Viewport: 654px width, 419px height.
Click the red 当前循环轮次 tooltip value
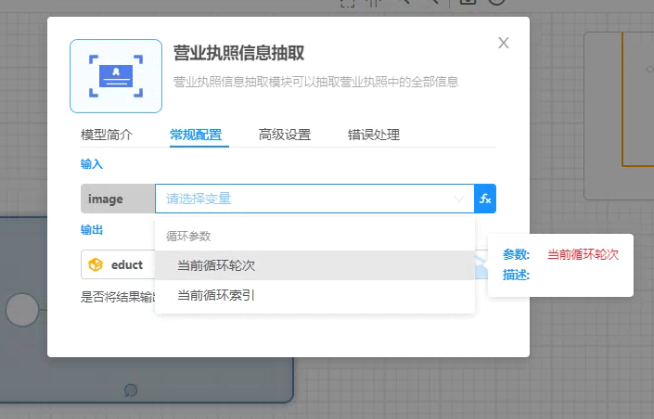pos(583,254)
